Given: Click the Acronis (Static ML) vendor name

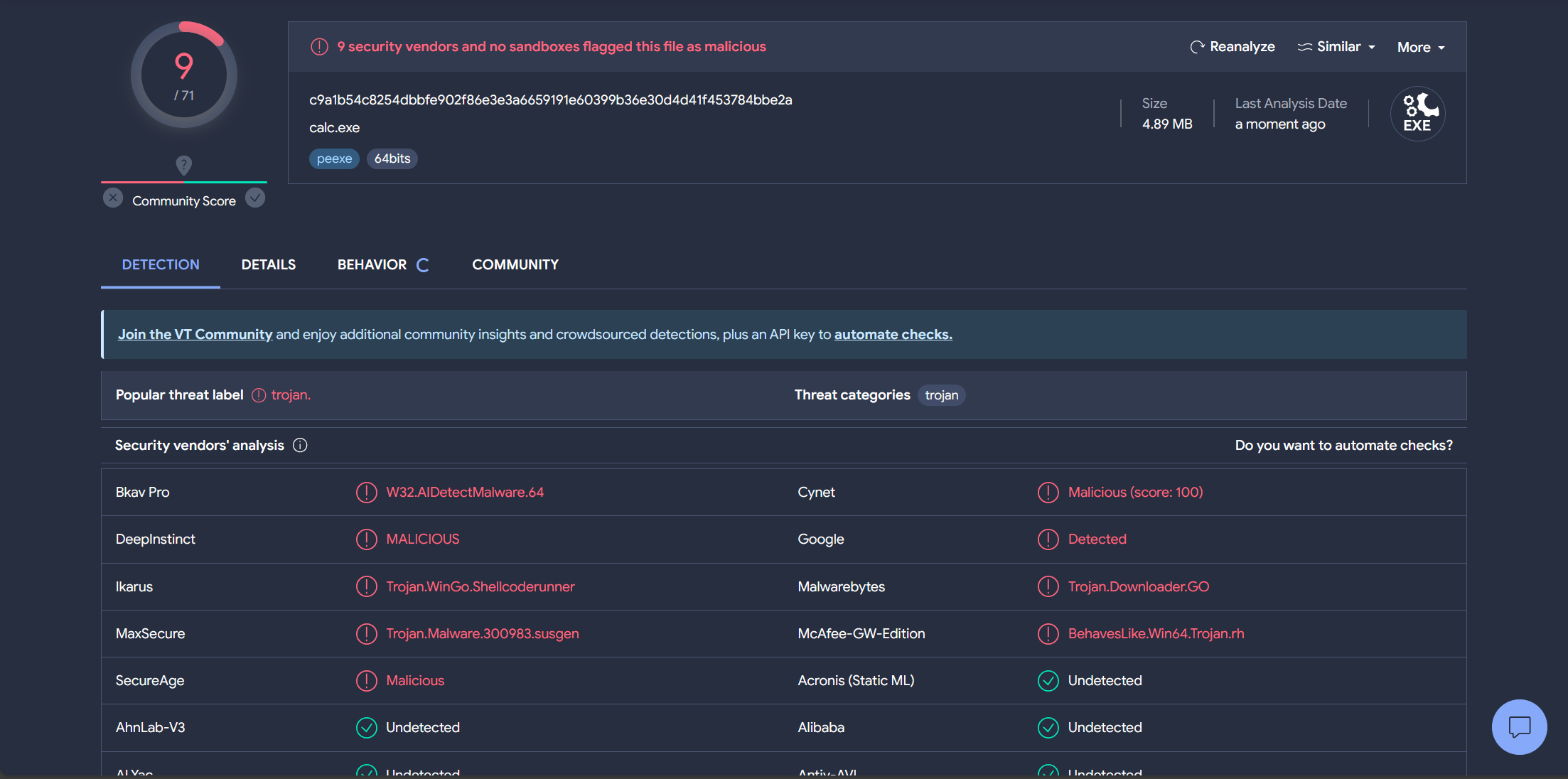Looking at the screenshot, I should tap(856, 681).
